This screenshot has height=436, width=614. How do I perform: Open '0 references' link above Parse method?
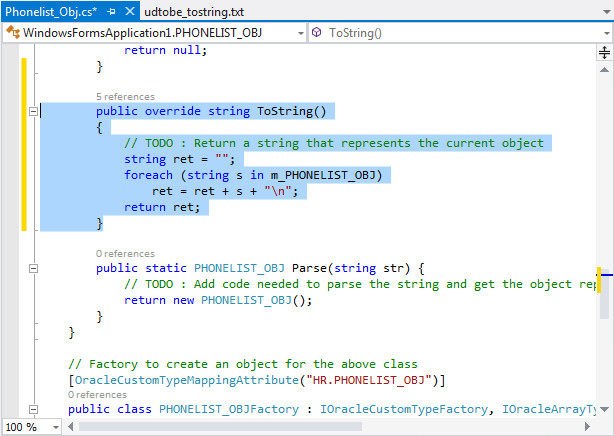tap(125, 254)
